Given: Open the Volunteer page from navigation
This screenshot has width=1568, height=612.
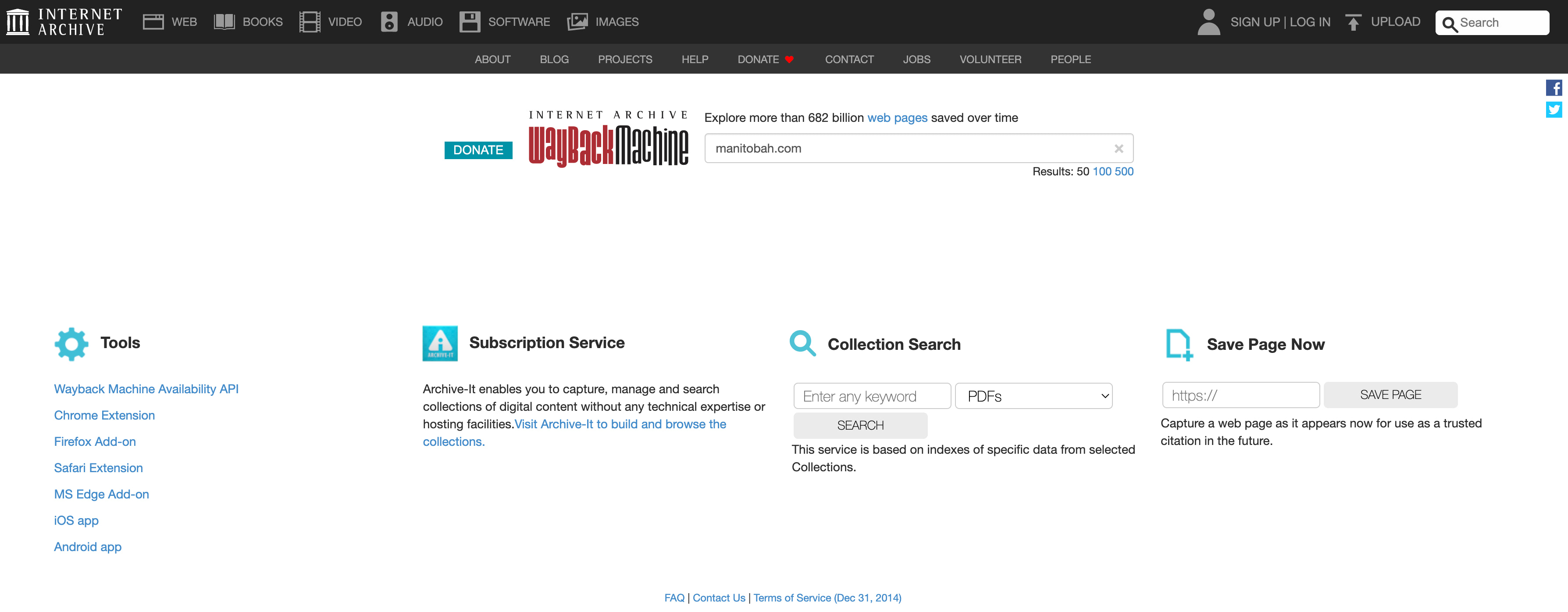Looking at the screenshot, I should (990, 59).
